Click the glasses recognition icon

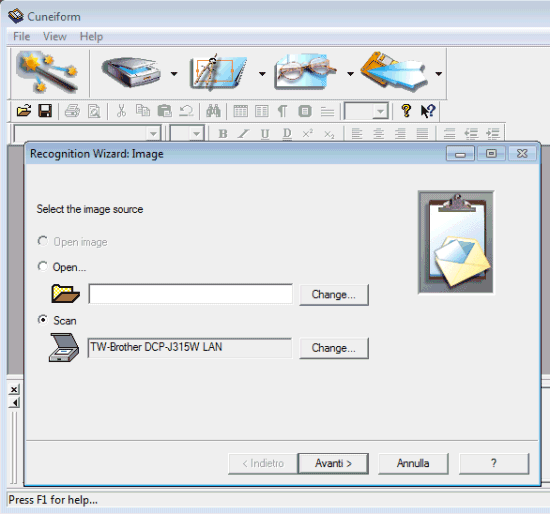click(x=306, y=72)
